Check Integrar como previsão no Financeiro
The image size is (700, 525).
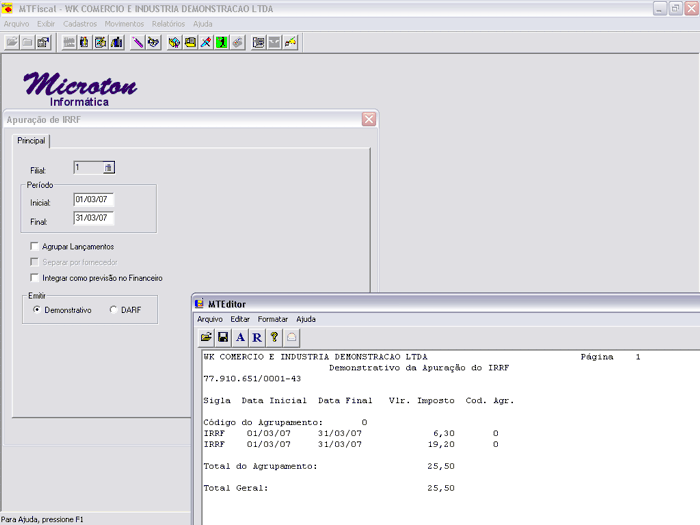click(x=35, y=278)
